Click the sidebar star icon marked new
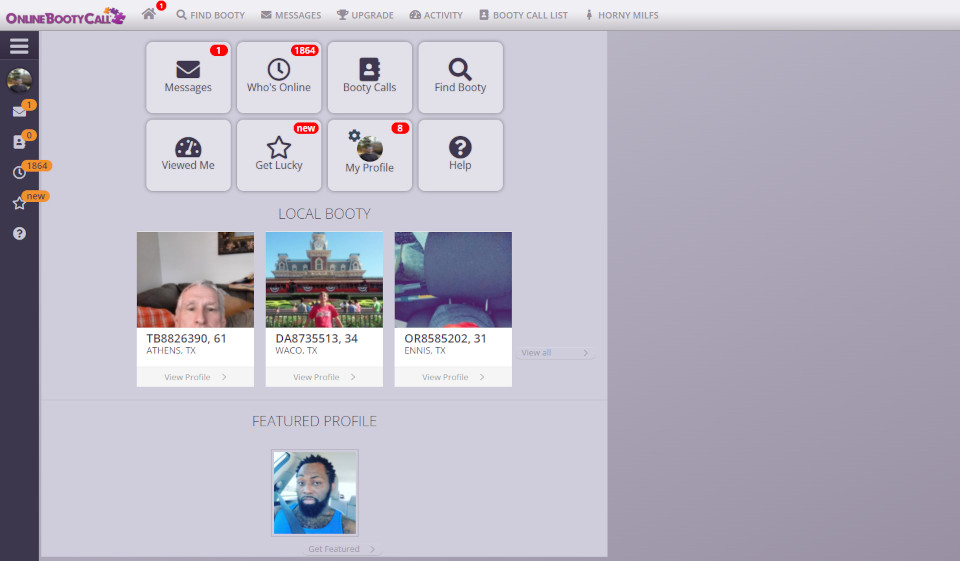960x561 pixels. click(19, 203)
